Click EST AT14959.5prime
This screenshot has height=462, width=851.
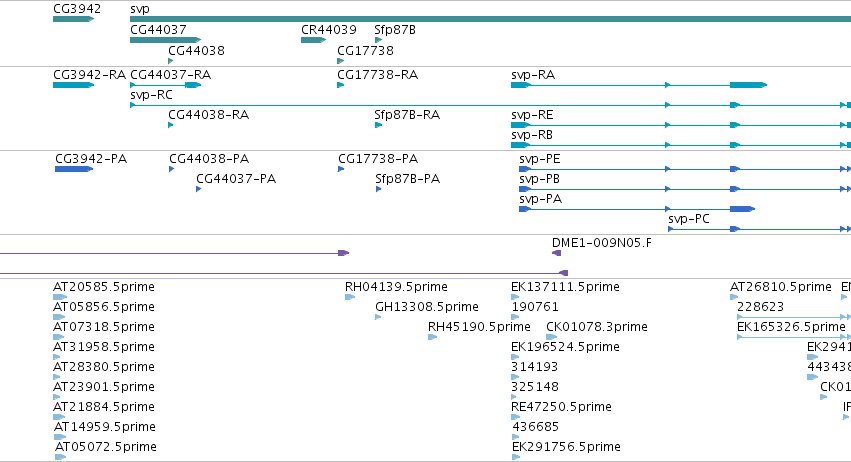point(105,427)
